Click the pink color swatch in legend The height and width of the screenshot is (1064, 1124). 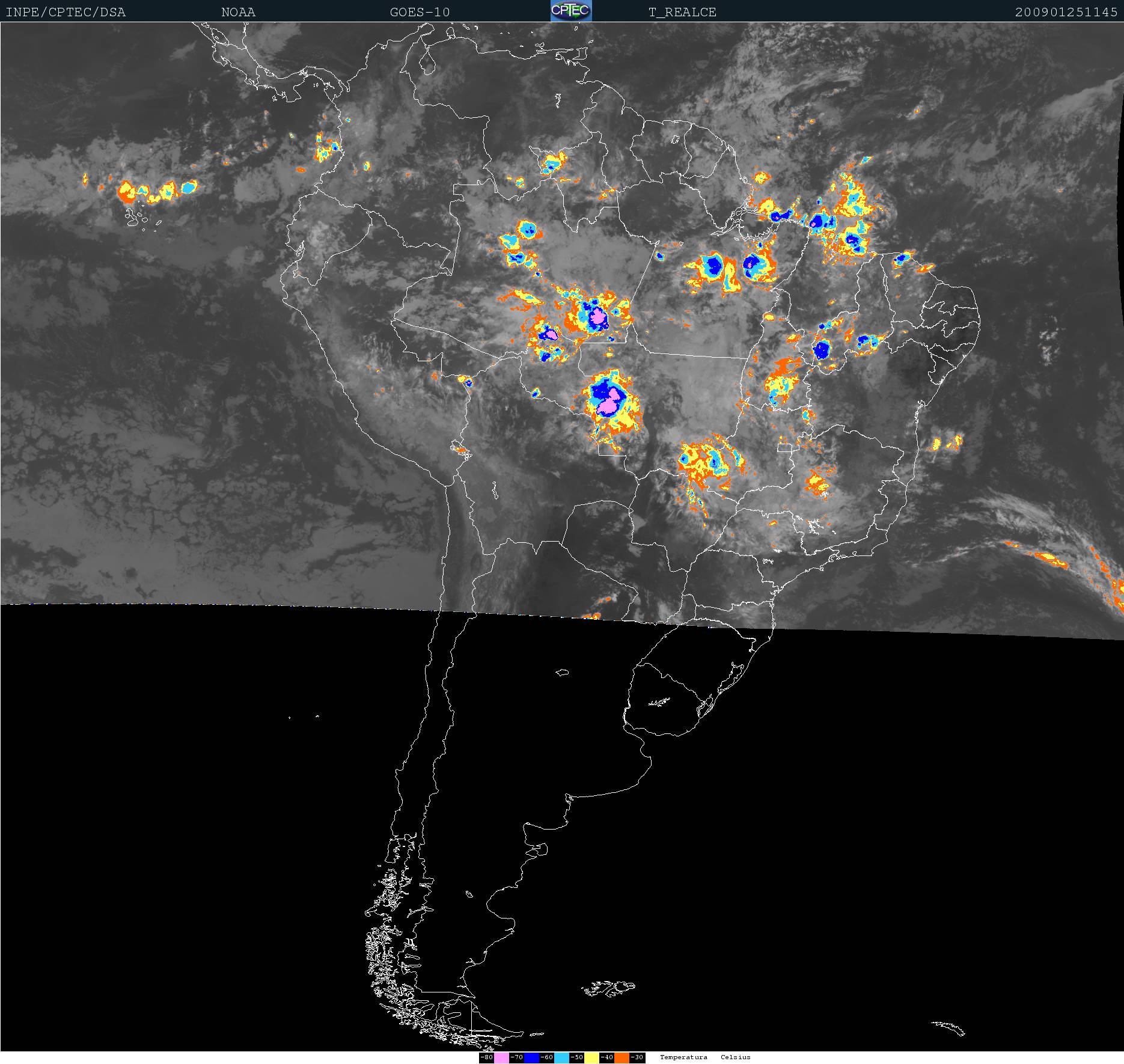(x=501, y=1058)
